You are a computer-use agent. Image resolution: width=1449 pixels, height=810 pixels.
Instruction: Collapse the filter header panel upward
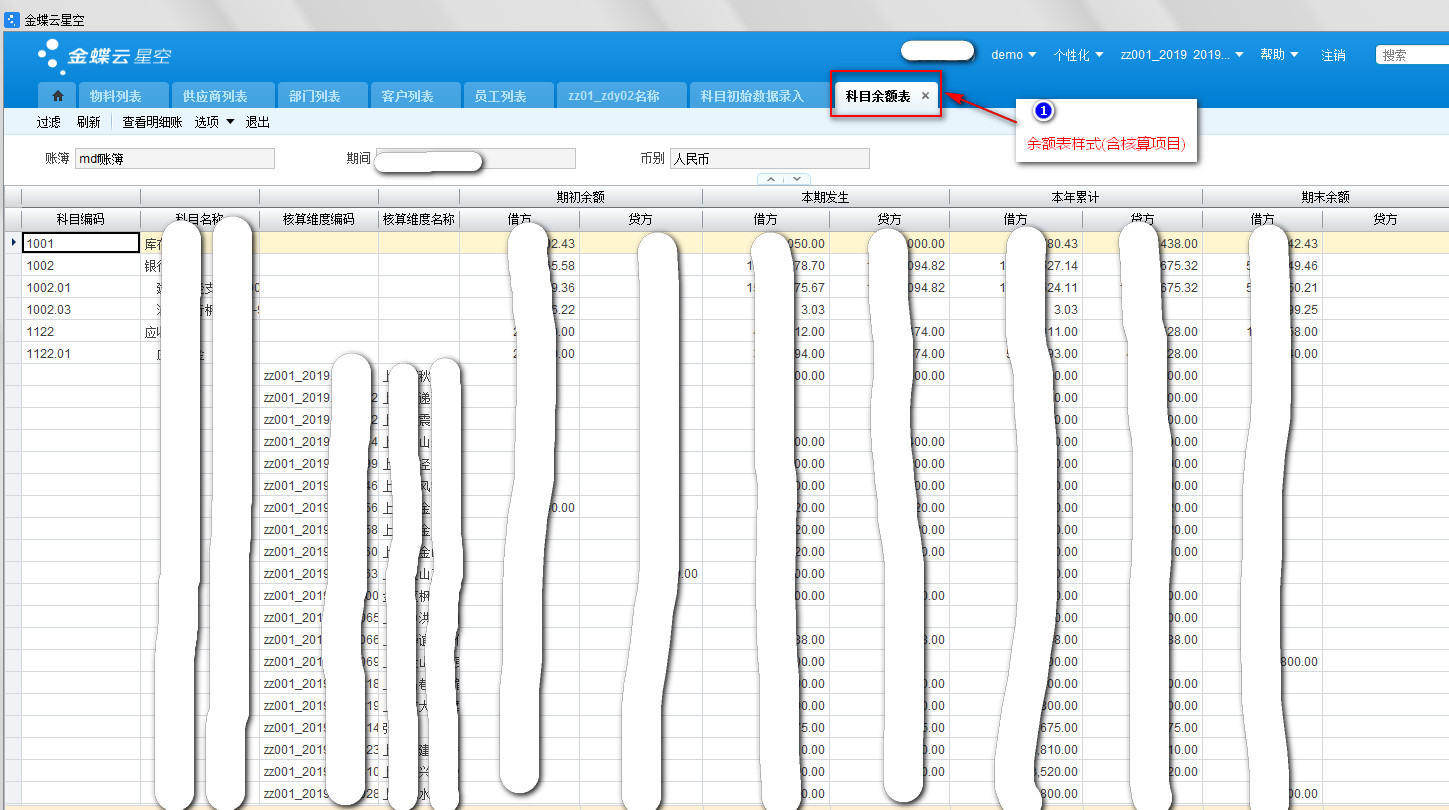click(769, 178)
